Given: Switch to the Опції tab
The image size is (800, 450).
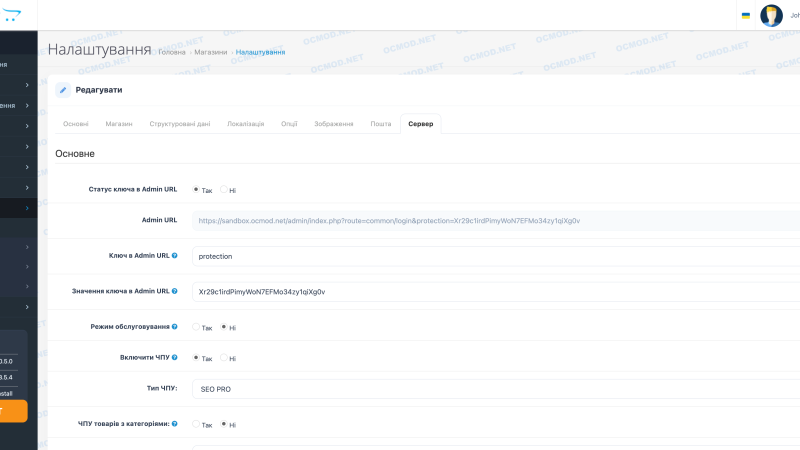Looking at the screenshot, I should click(x=289, y=124).
